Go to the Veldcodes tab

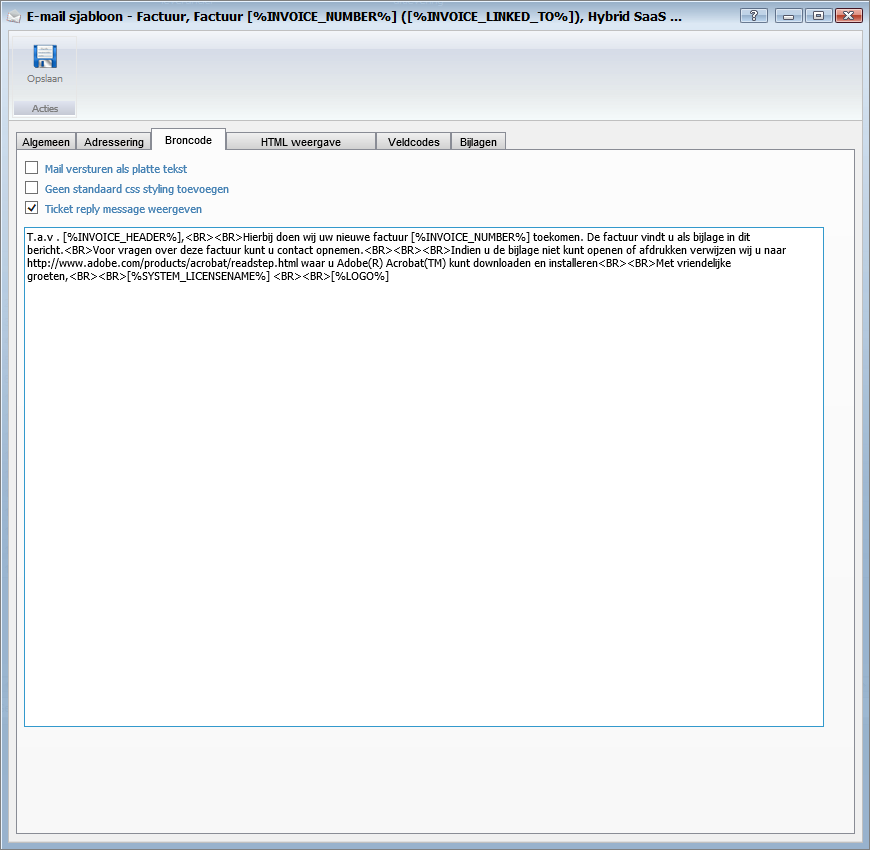[414, 142]
